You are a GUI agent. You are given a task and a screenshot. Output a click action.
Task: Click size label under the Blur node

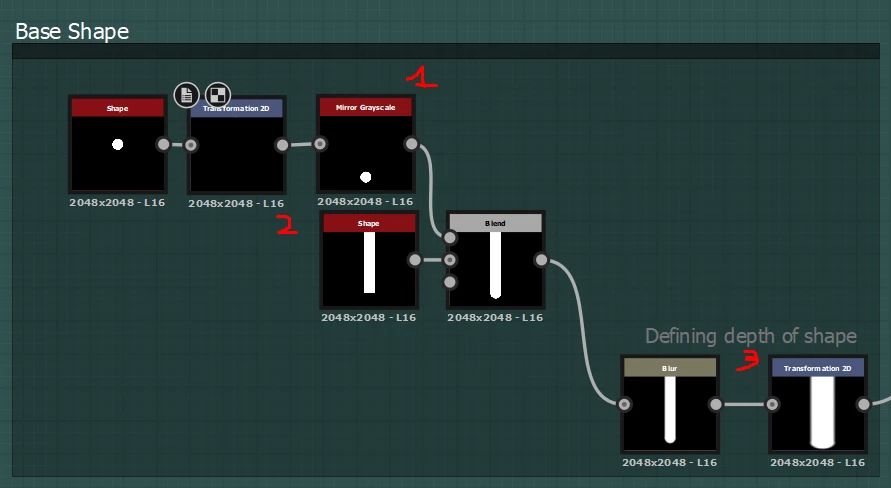pyautogui.click(x=669, y=462)
